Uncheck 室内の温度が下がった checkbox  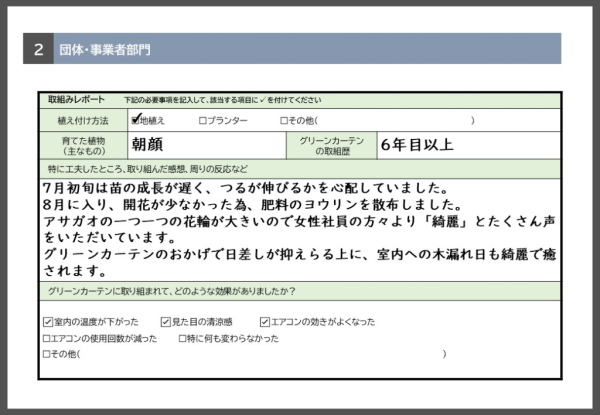[x=47, y=322]
